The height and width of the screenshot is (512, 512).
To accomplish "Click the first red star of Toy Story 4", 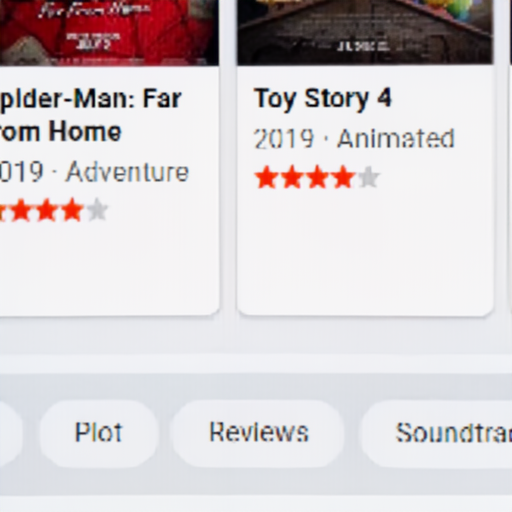I will coord(266,177).
